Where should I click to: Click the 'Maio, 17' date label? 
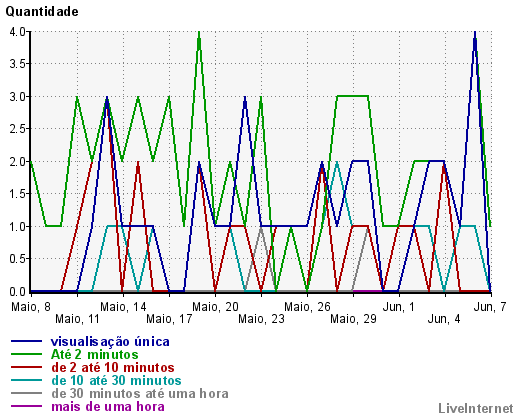pyautogui.click(x=169, y=319)
